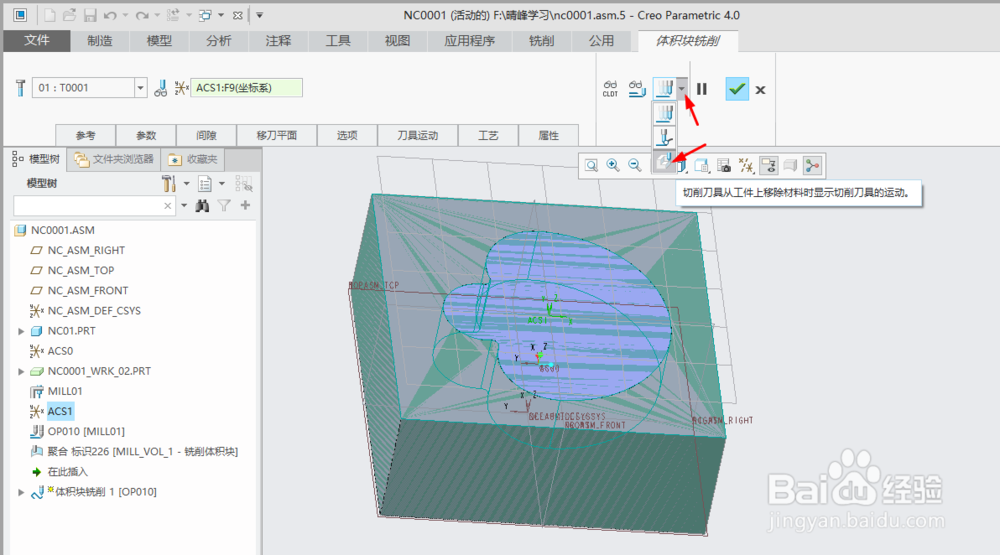Click the new file icon in quick toolbar
Screen dimensions: 1000x555
click(x=49, y=15)
